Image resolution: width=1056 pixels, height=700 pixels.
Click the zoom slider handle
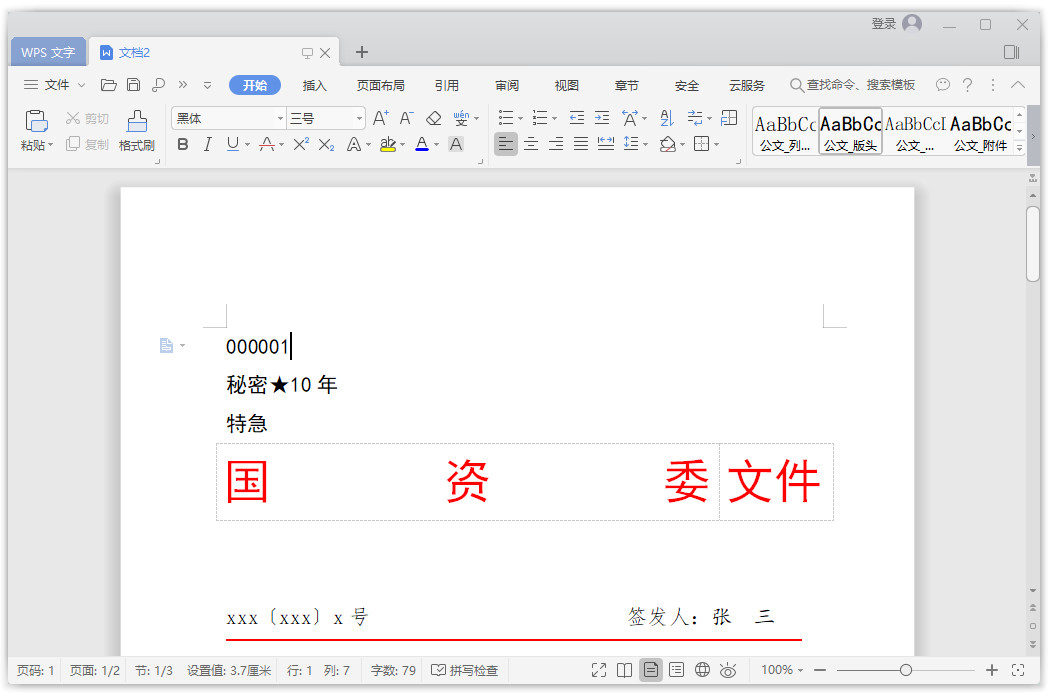(905, 670)
